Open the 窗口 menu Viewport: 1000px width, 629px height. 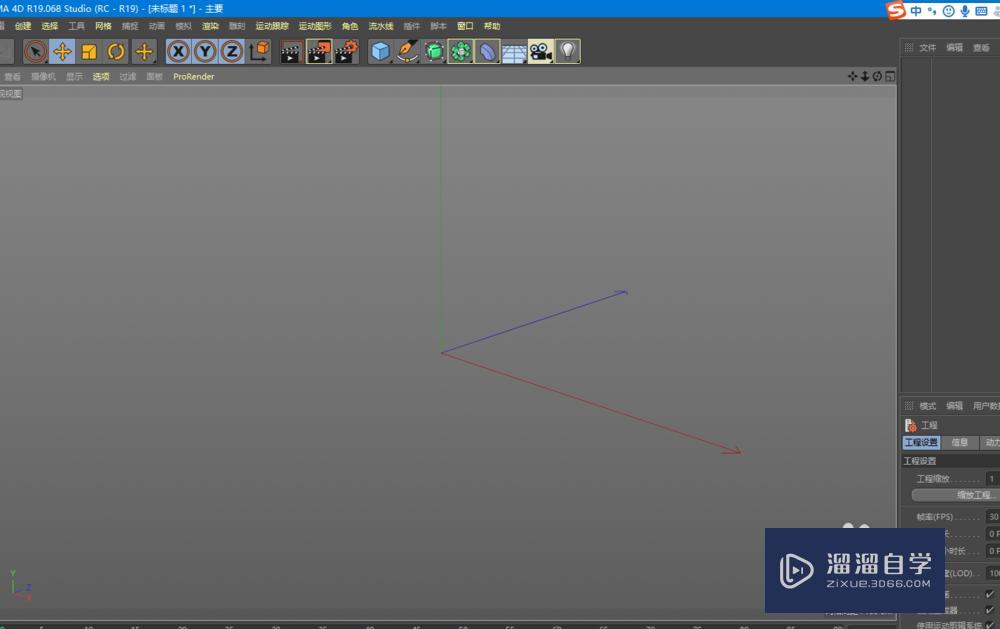point(466,26)
